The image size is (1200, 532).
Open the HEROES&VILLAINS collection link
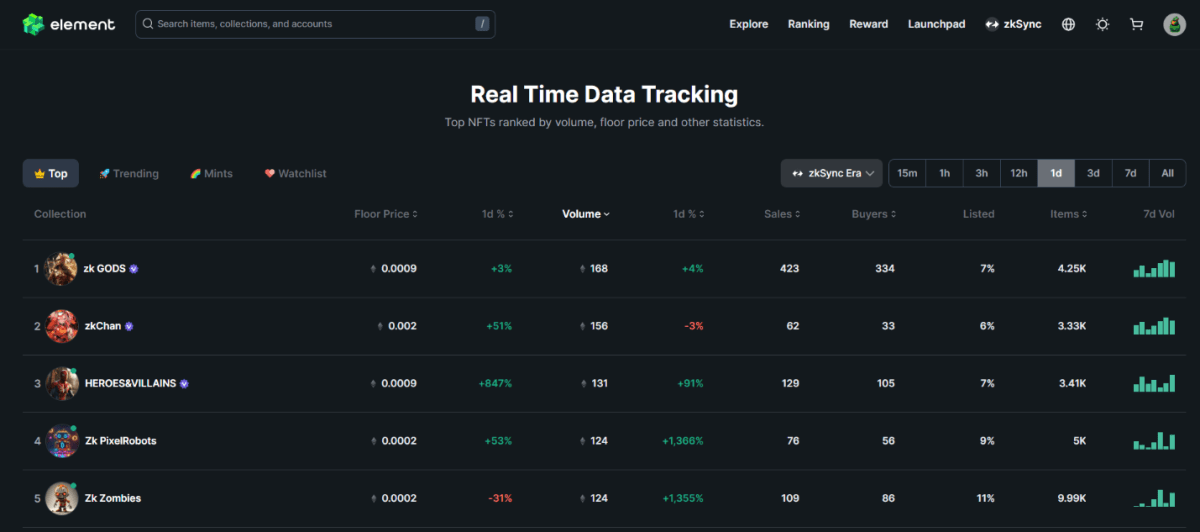pyautogui.click(x=130, y=383)
